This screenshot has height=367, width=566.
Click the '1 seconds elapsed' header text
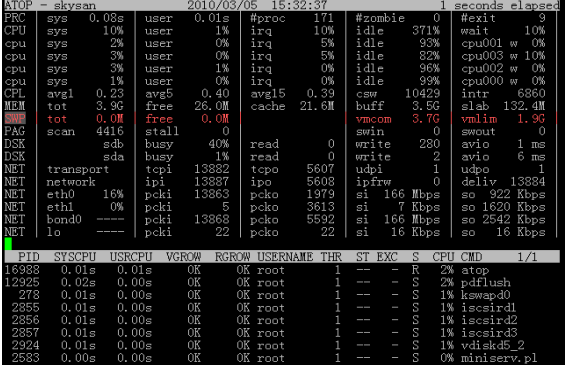(x=500, y=5)
